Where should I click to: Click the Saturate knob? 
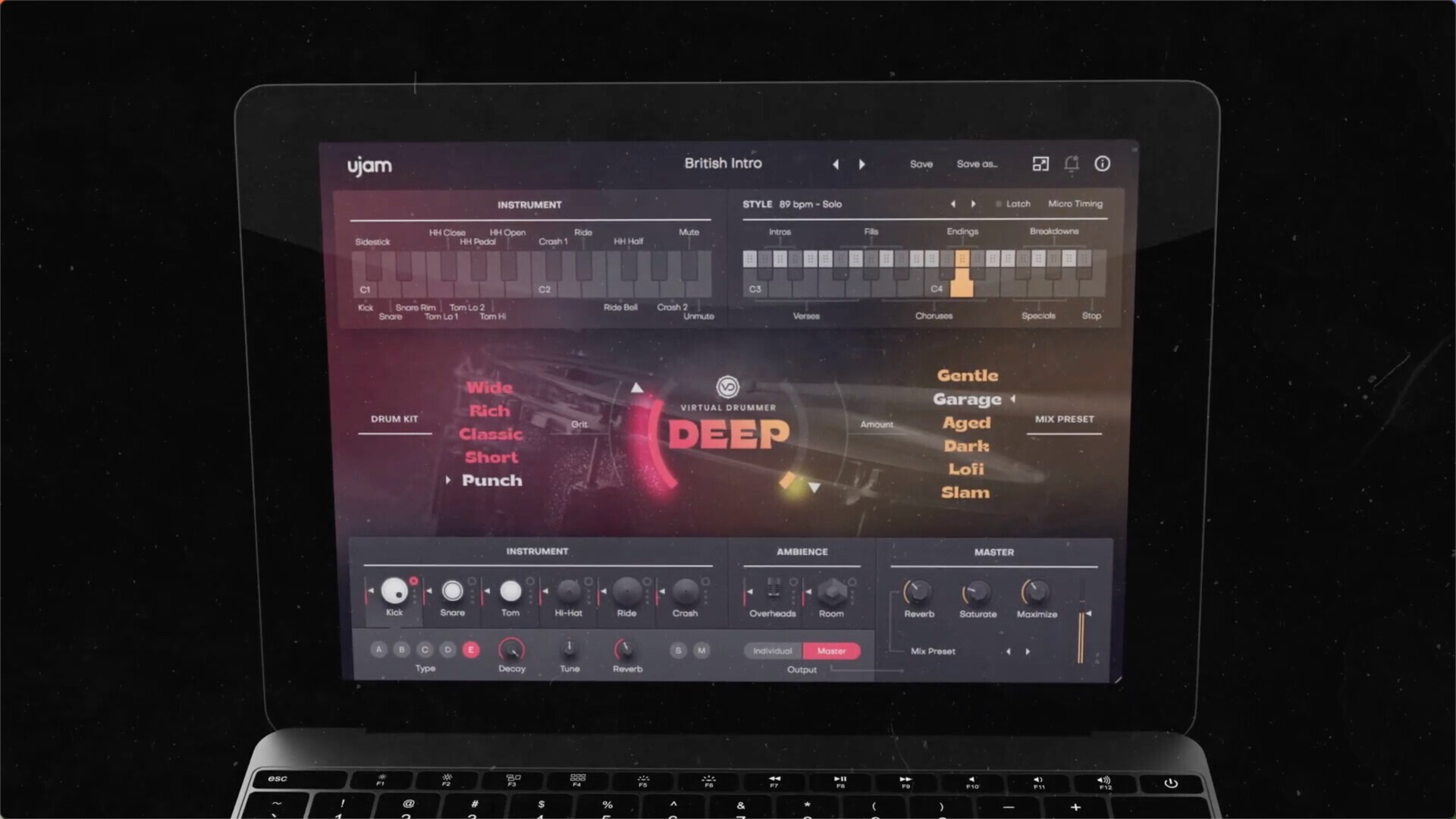(977, 591)
